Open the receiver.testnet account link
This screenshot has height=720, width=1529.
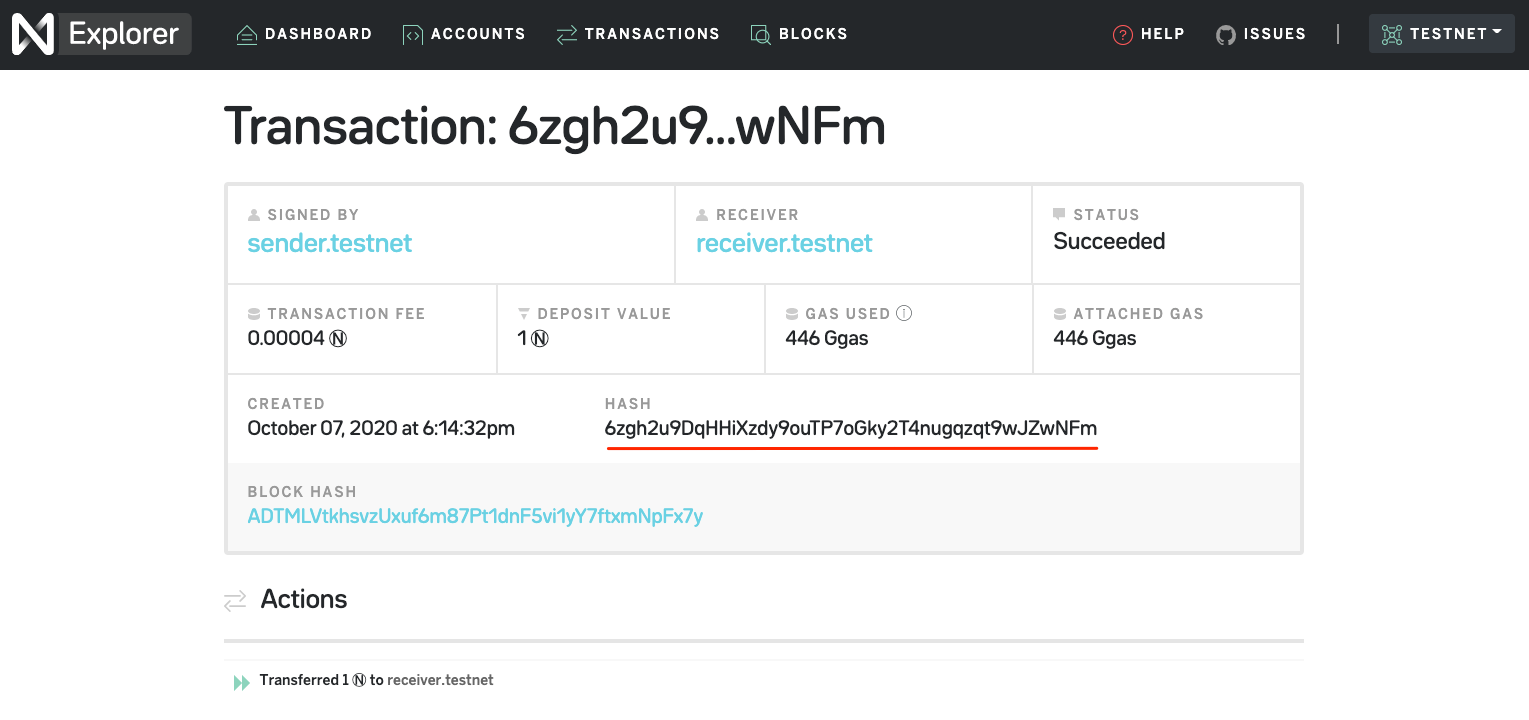tap(784, 243)
